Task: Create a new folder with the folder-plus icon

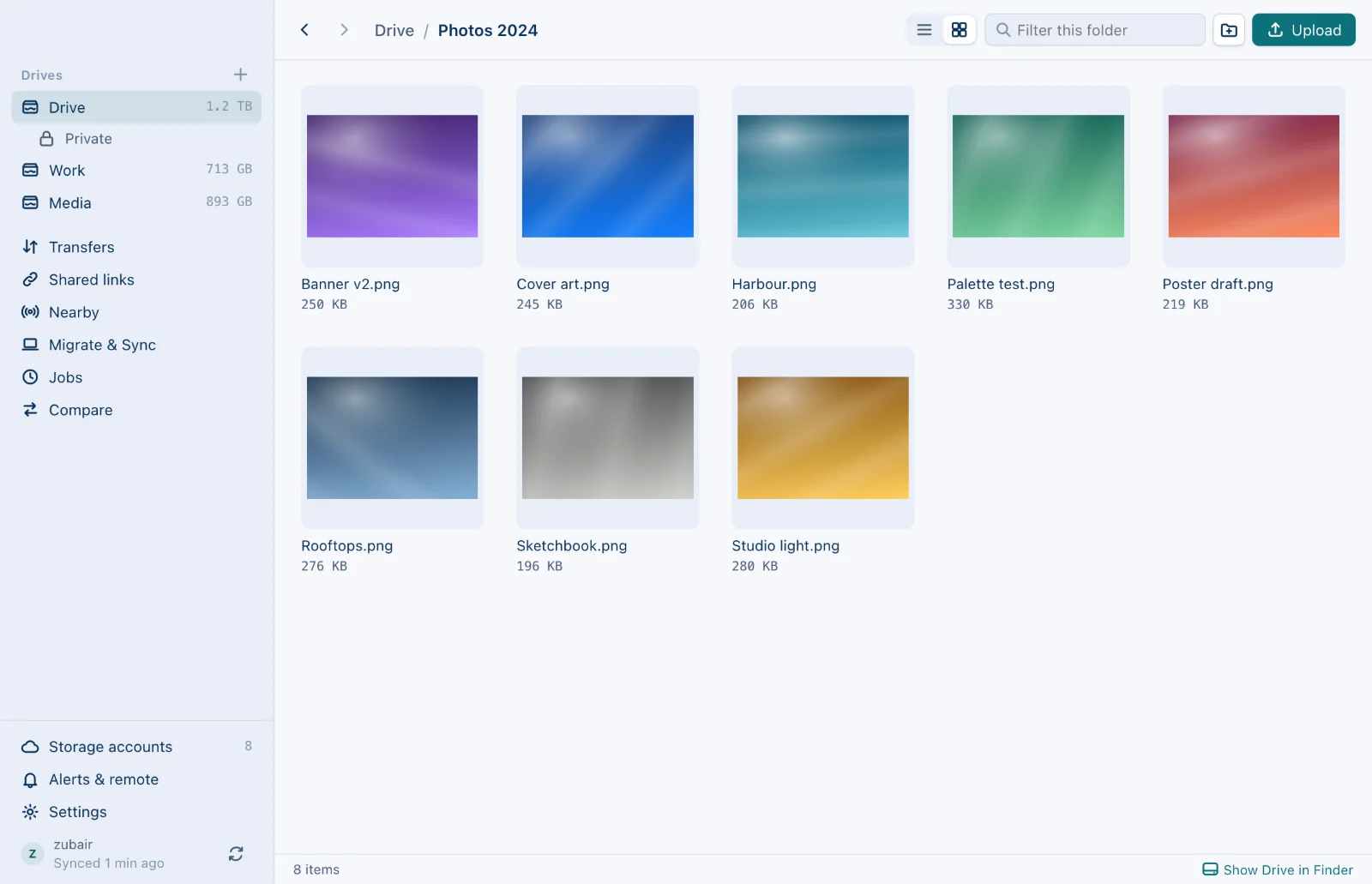Action: (x=1229, y=30)
